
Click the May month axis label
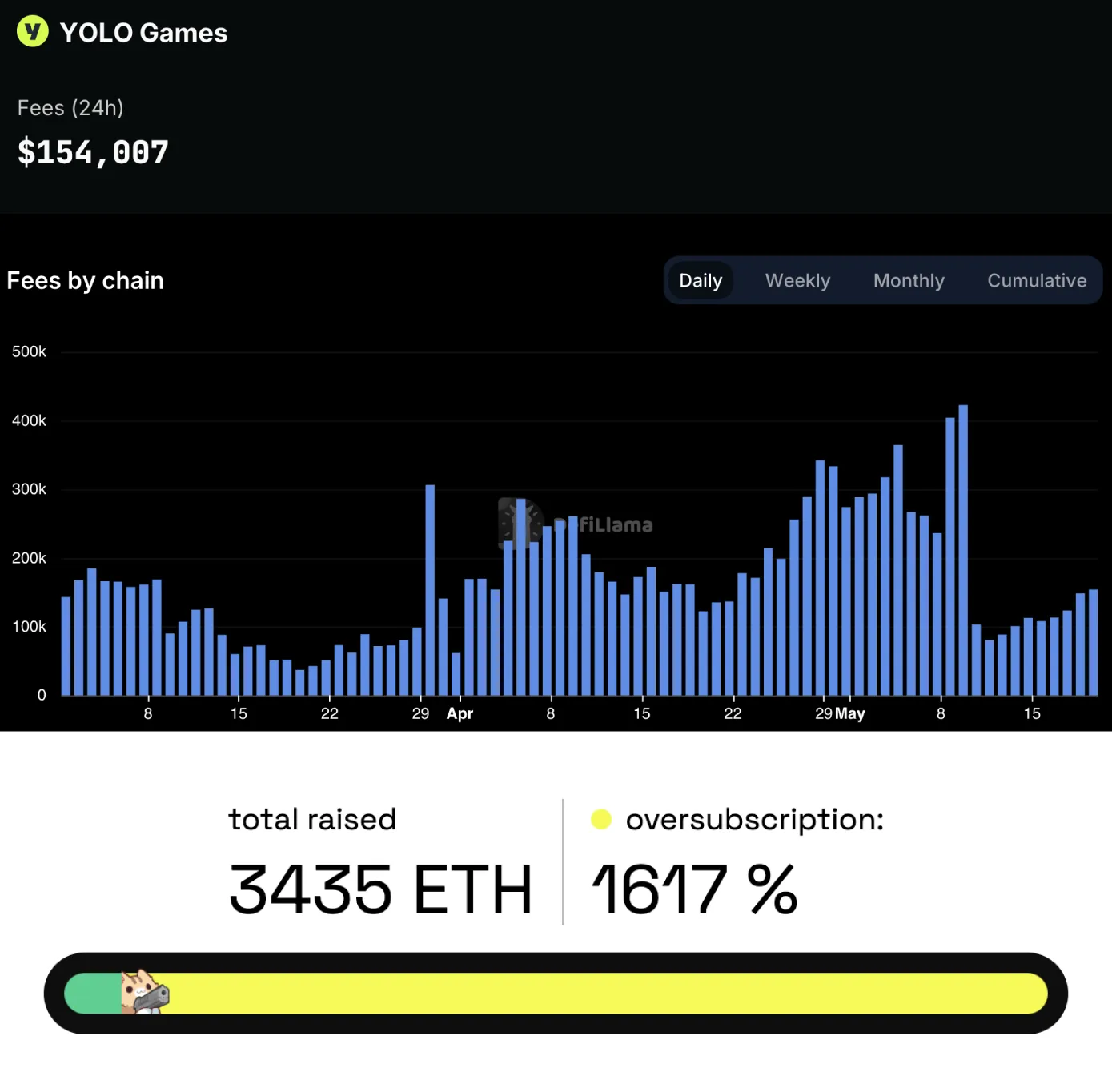coord(850,713)
